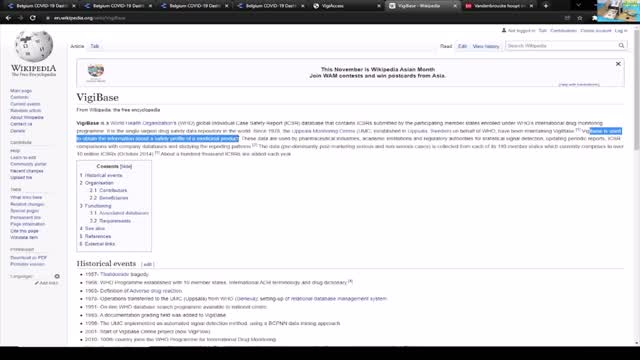Open Wikidata item sidebar link
The width and height of the screenshot is (640, 360).
pos(24,238)
